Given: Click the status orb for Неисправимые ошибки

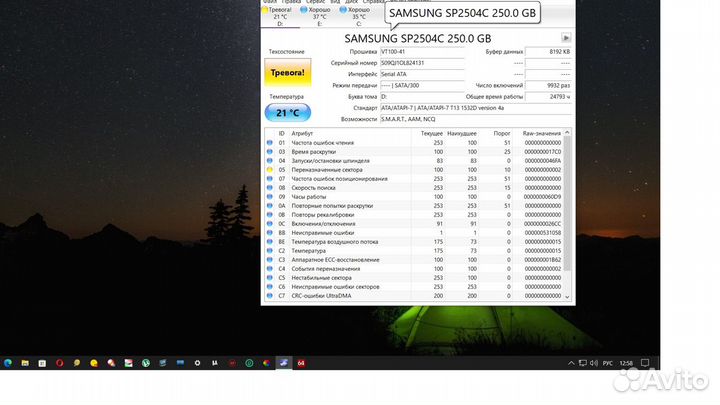Looking at the screenshot, I should pyautogui.click(x=270, y=233).
